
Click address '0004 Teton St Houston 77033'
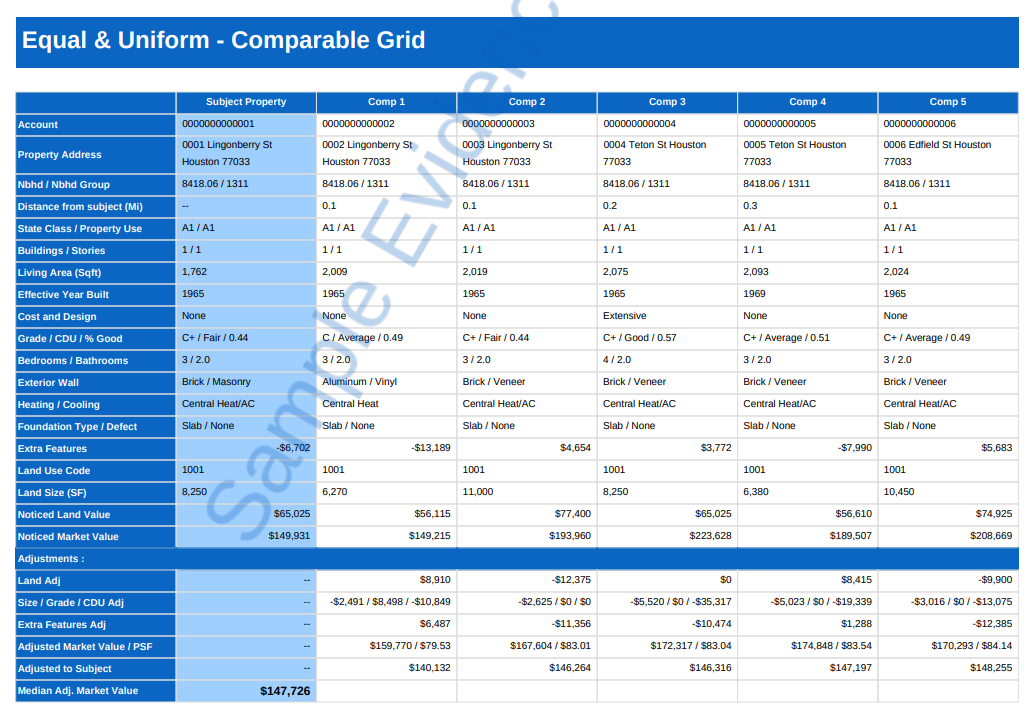pos(654,153)
